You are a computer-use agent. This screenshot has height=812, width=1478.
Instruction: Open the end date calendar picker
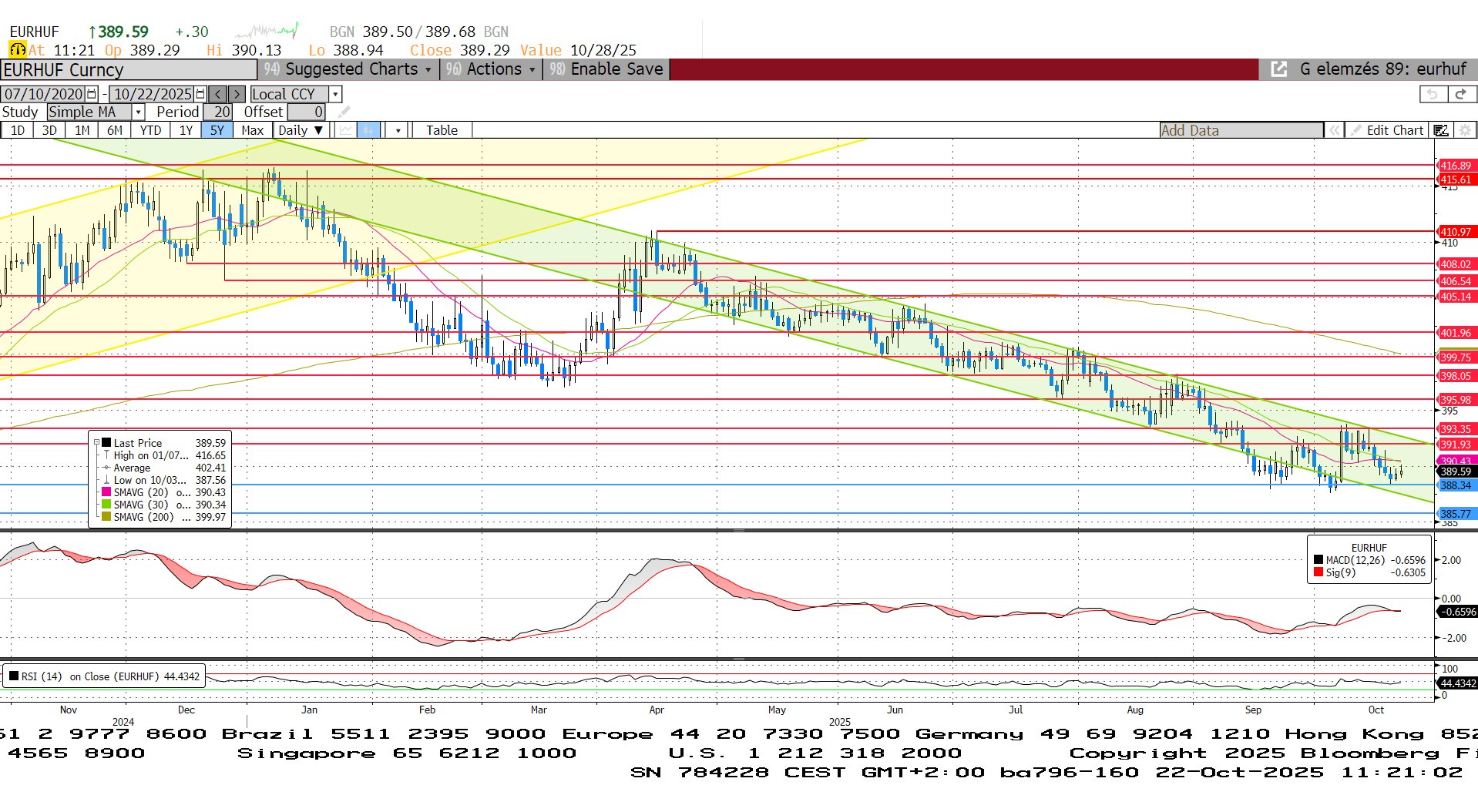pyautogui.click(x=200, y=94)
